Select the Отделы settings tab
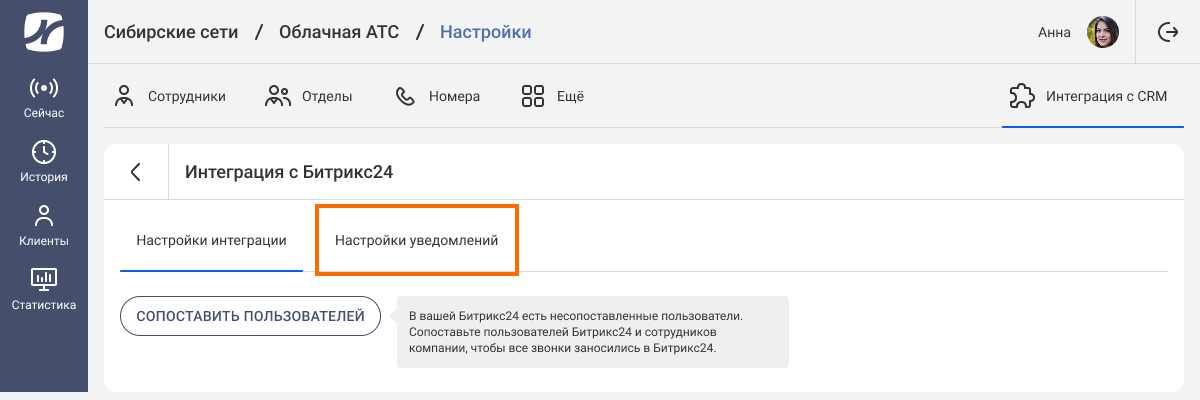The height and width of the screenshot is (400, 1200). pos(309,97)
